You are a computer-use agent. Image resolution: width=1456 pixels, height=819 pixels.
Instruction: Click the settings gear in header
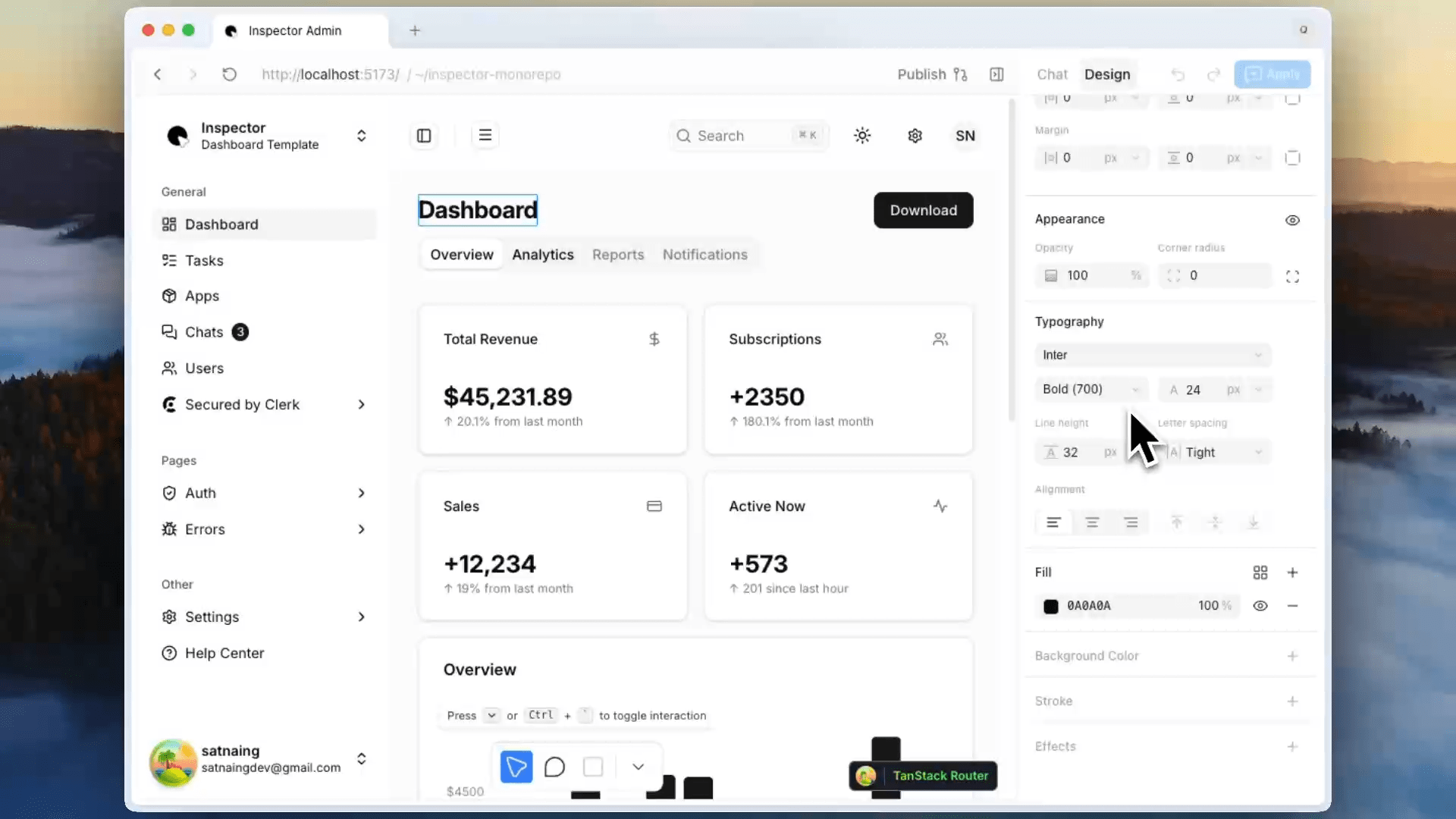(915, 136)
